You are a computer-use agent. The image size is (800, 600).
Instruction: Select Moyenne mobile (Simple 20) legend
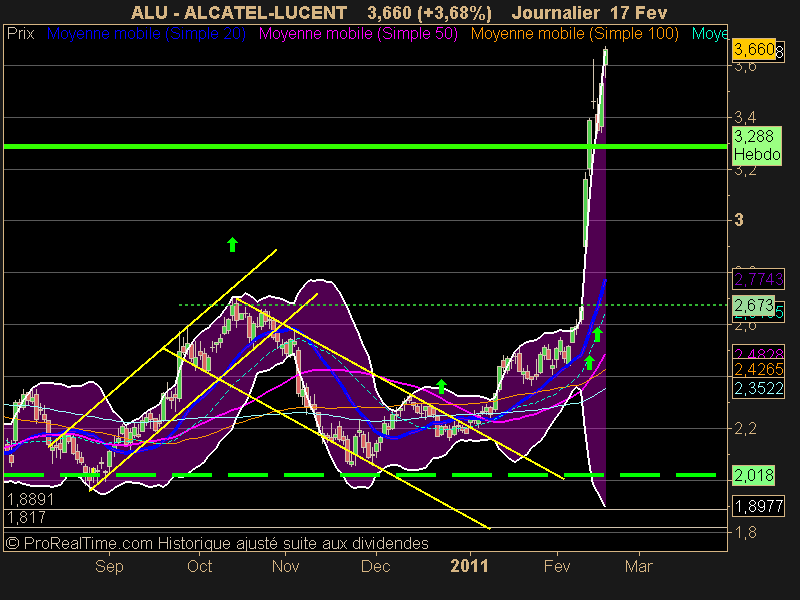146,34
